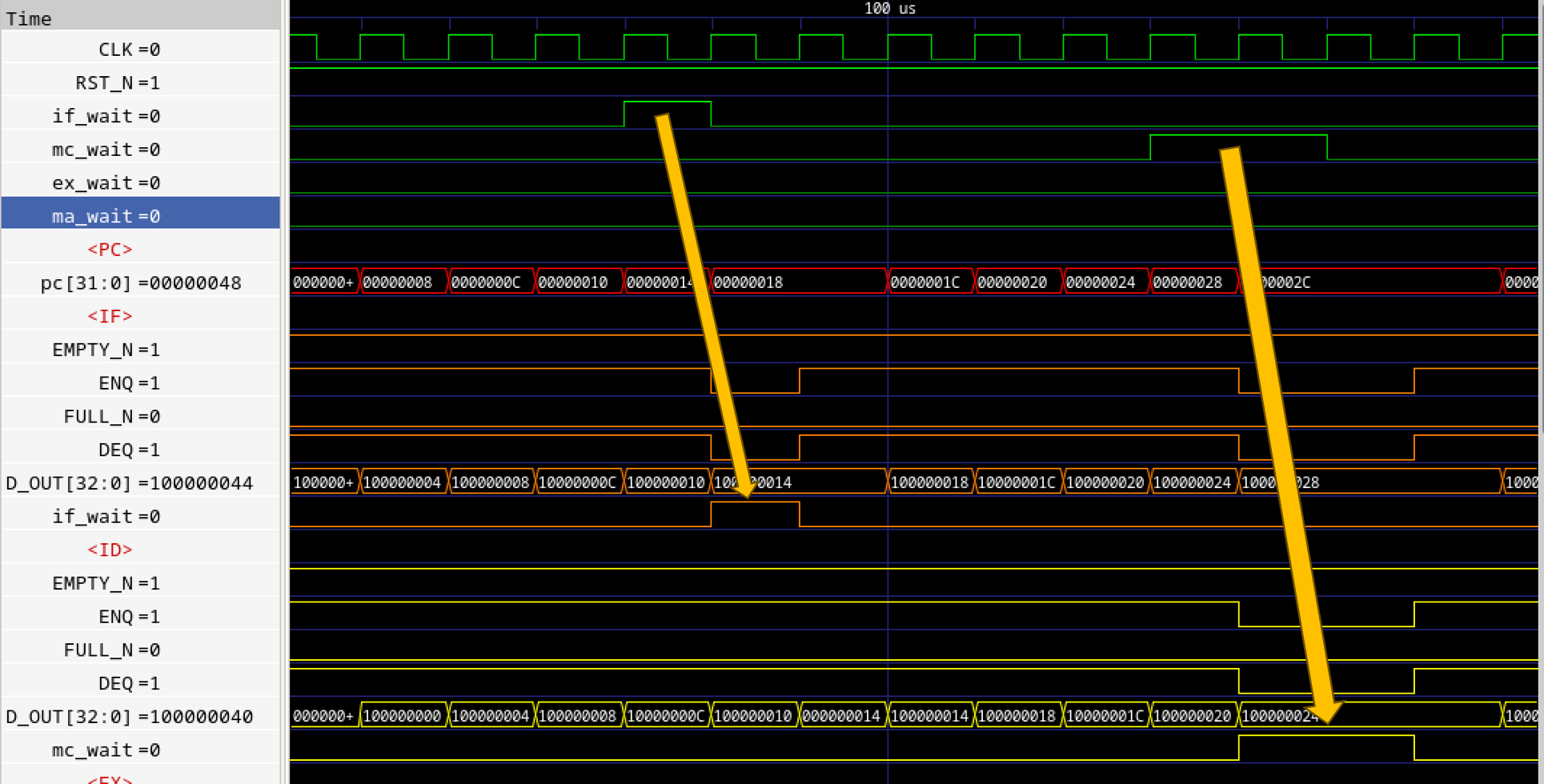Click the pc waveform value 00000010

(x=573, y=282)
